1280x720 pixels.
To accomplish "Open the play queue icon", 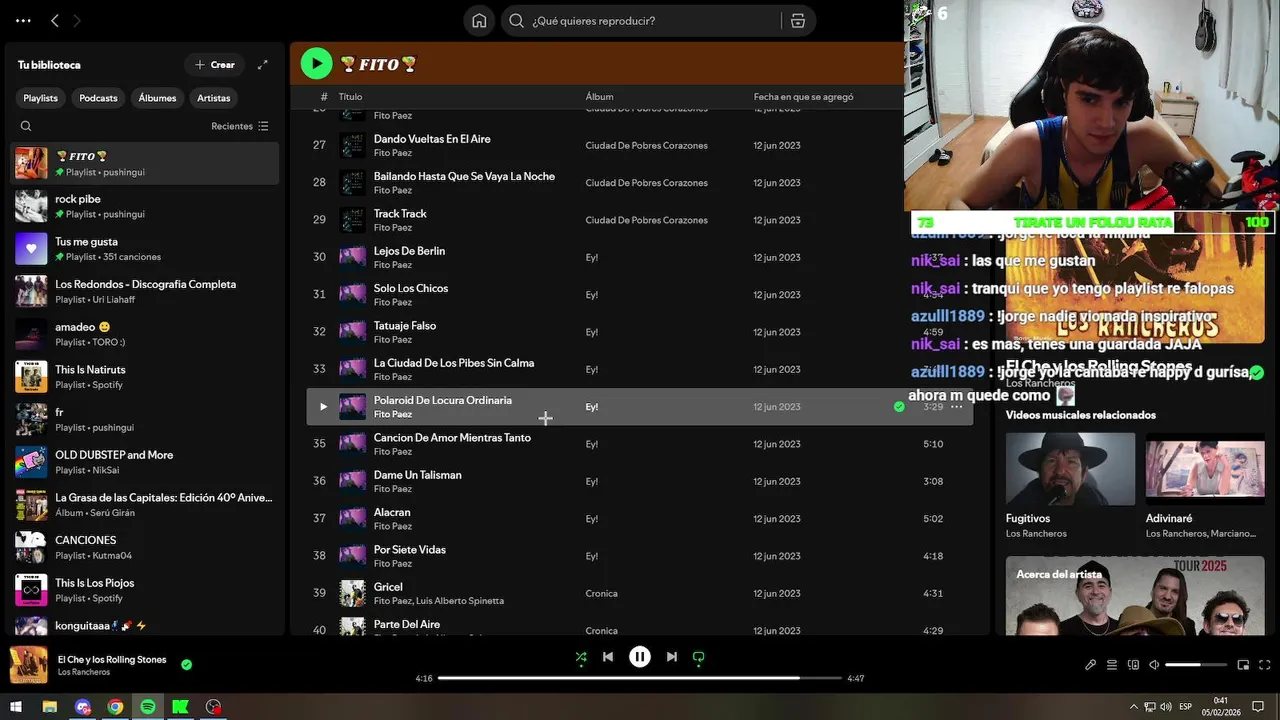I will (1112, 665).
